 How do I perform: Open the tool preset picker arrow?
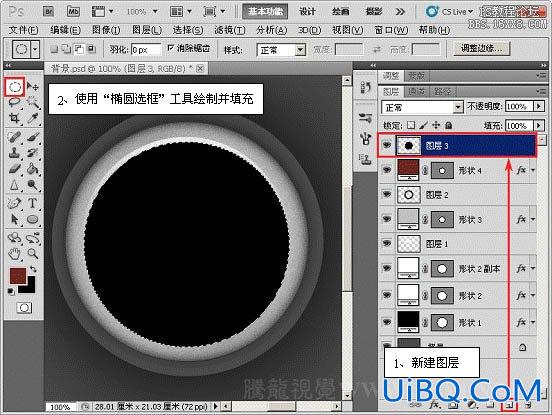tap(35, 49)
